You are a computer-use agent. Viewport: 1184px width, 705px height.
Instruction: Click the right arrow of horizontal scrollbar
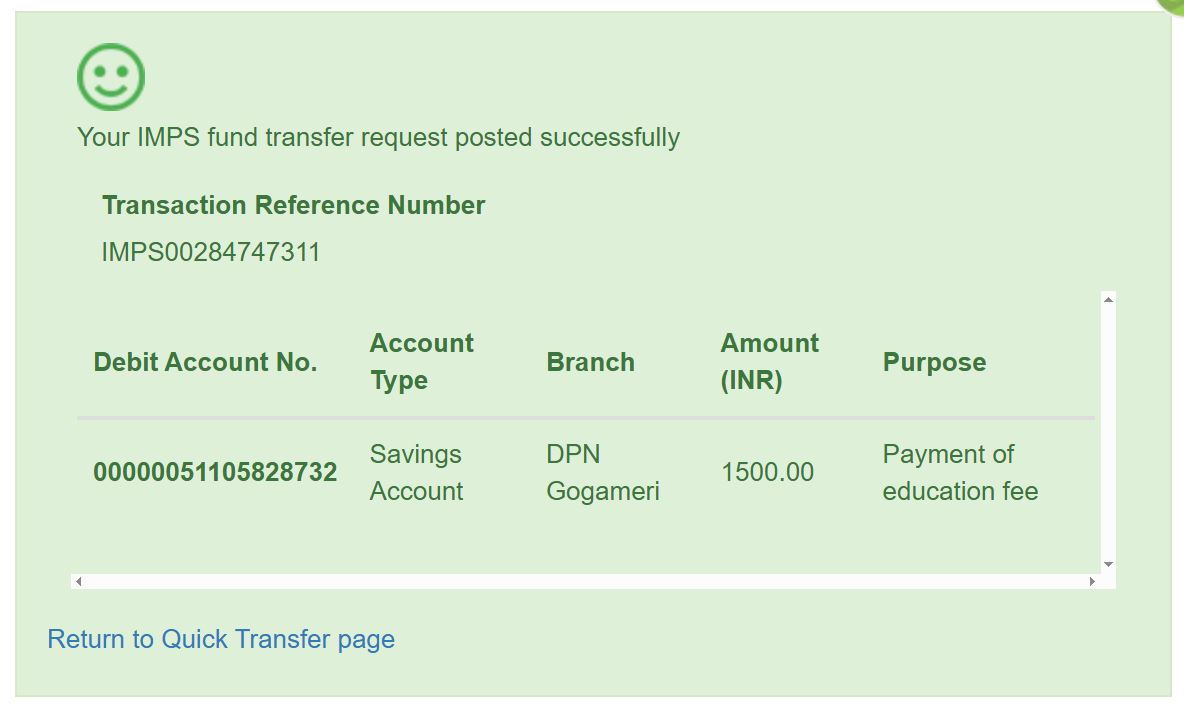[1091, 581]
